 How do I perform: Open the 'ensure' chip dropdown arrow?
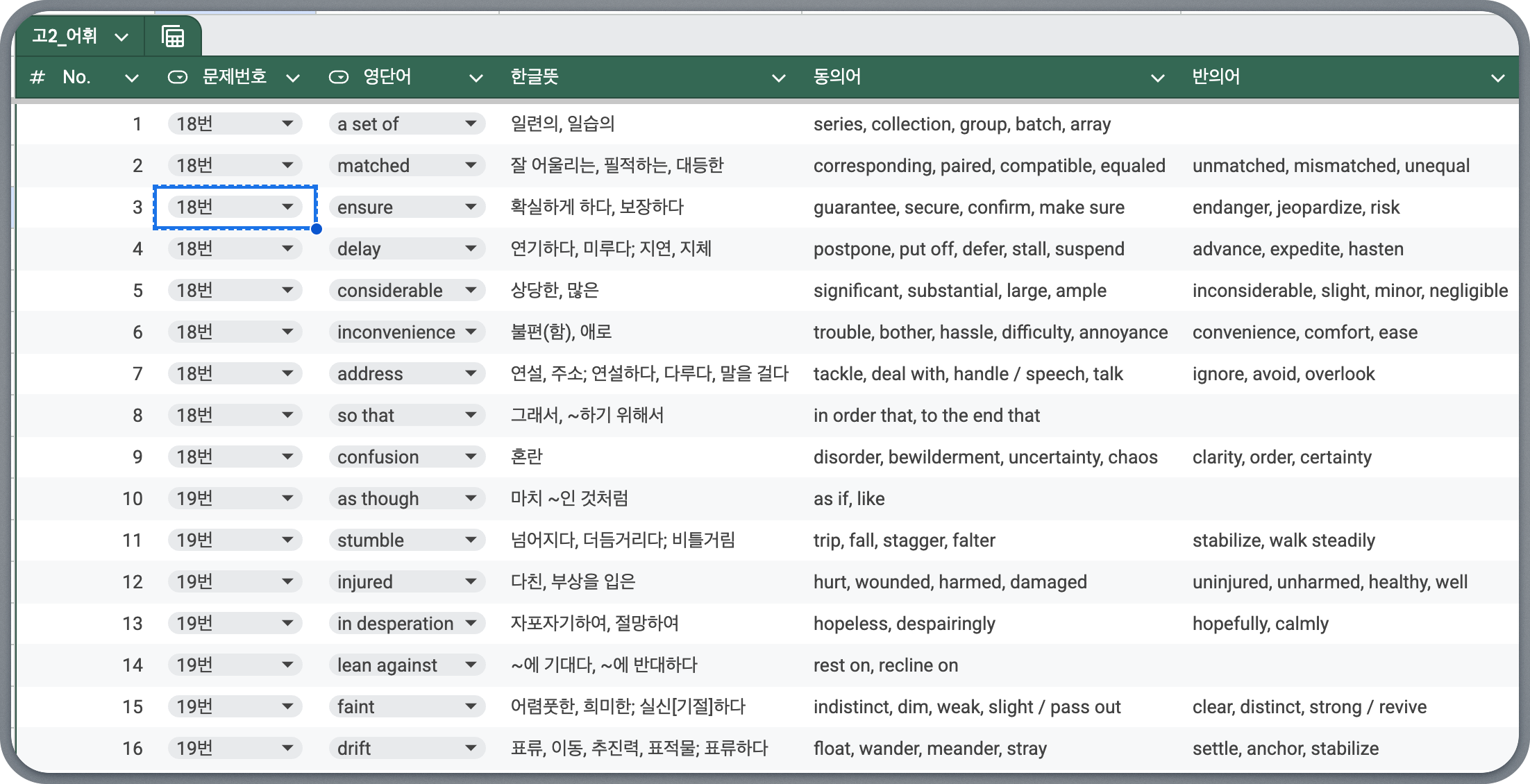pos(471,207)
